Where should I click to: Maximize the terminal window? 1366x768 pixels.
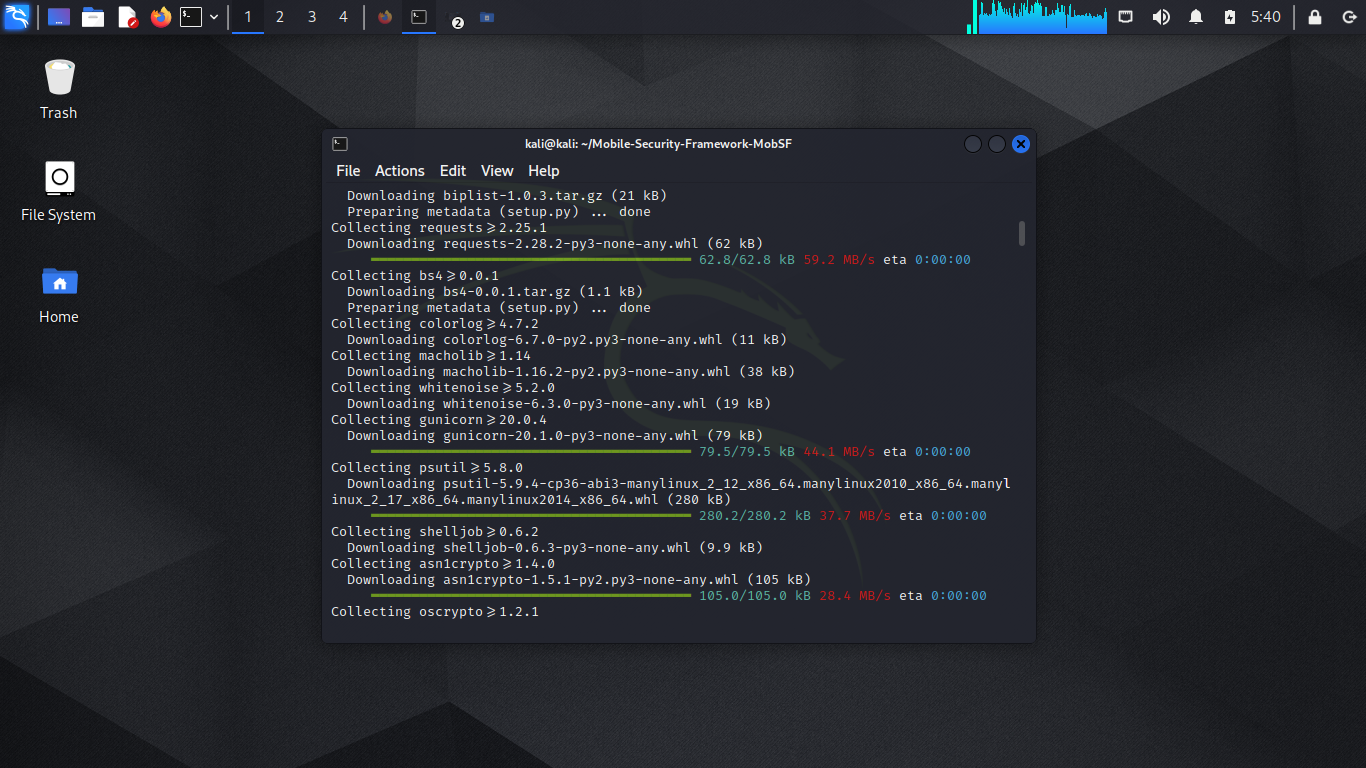[997, 144]
